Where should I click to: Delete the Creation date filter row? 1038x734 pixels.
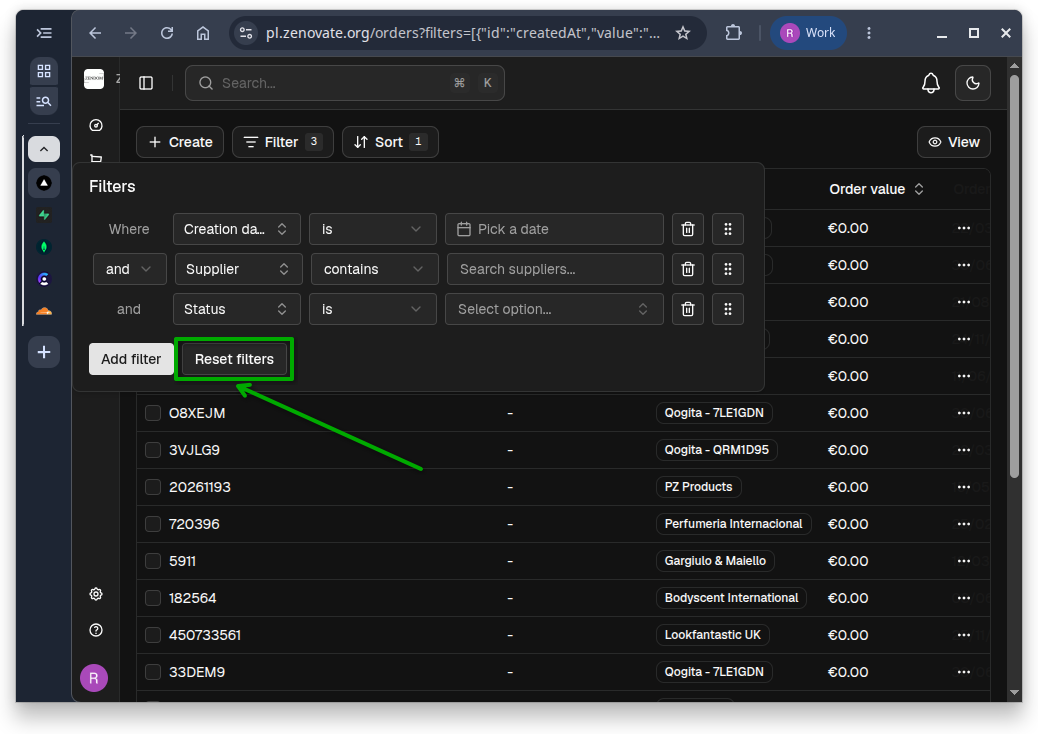(x=688, y=229)
